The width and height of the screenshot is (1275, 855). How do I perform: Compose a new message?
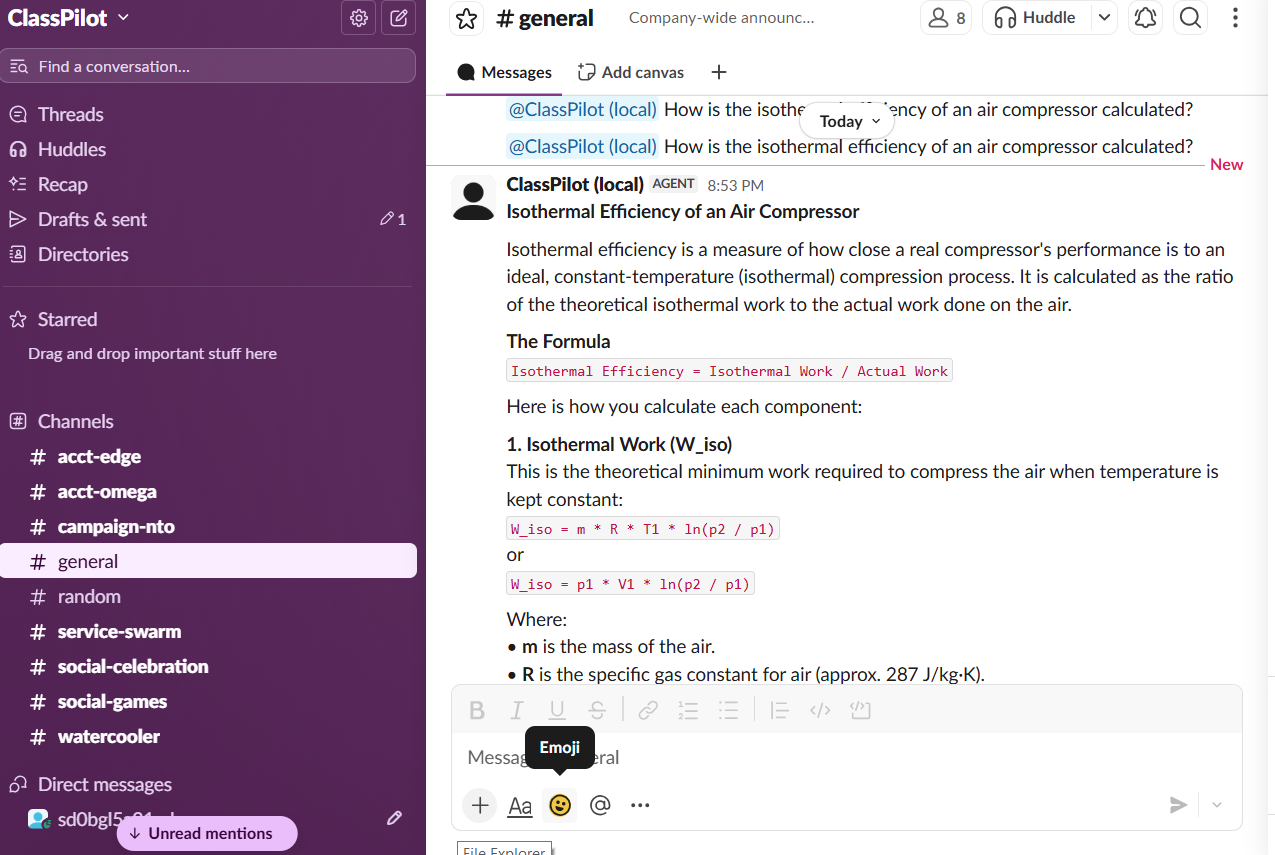398,18
